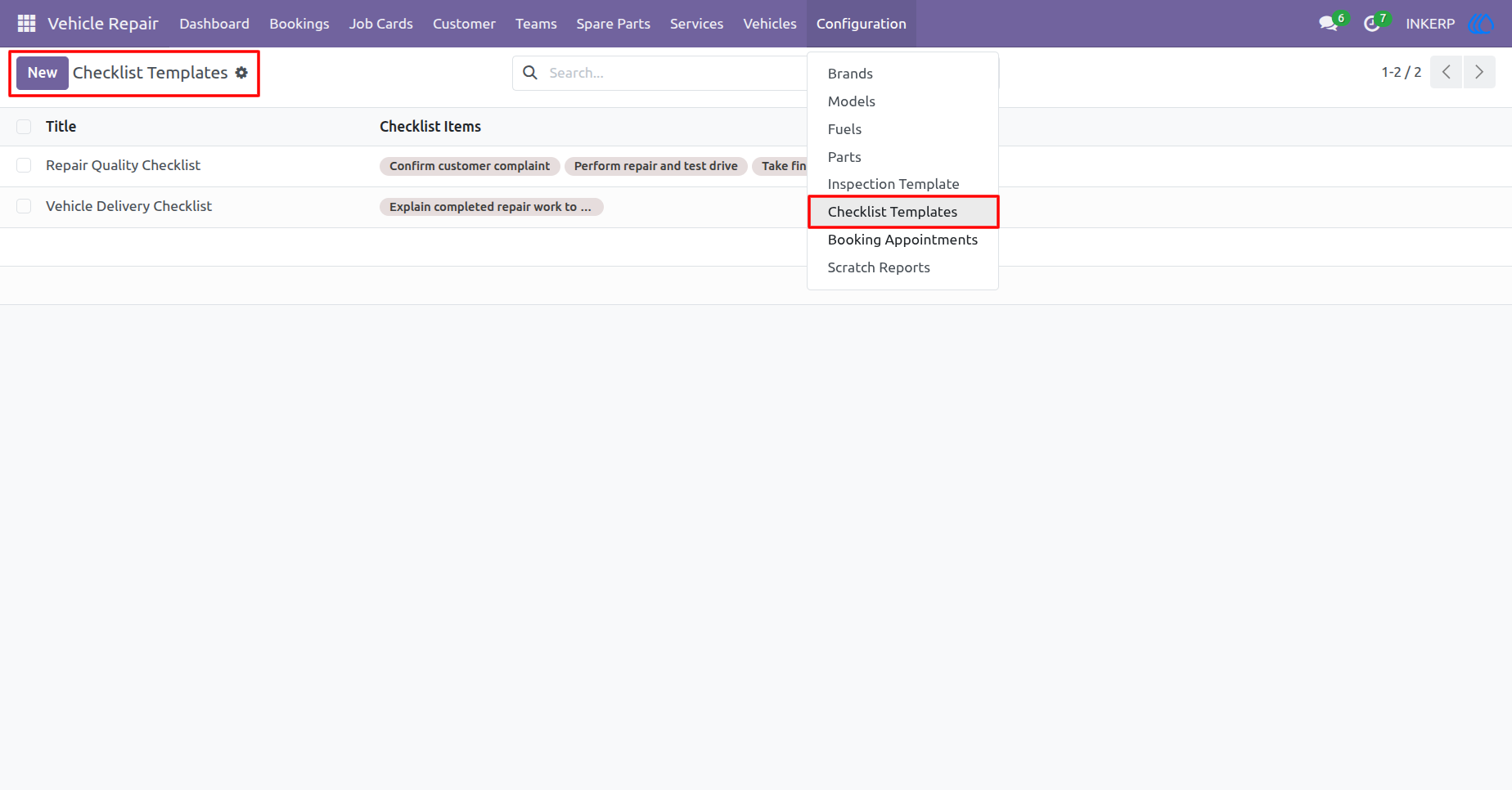Open the gear settings next to Checklist Templates
Screen dimensions: 1512x790
tap(241, 73)
